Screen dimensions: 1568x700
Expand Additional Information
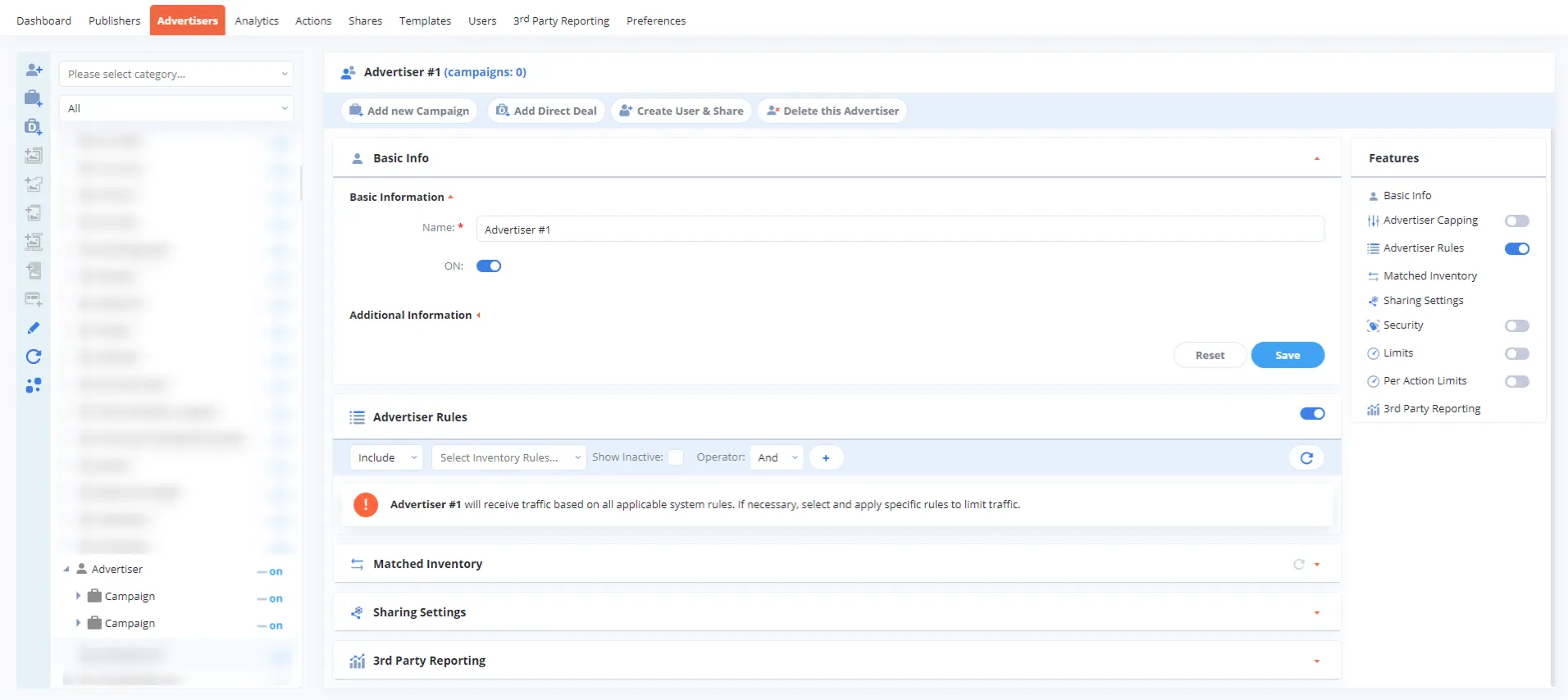[415, 316]
